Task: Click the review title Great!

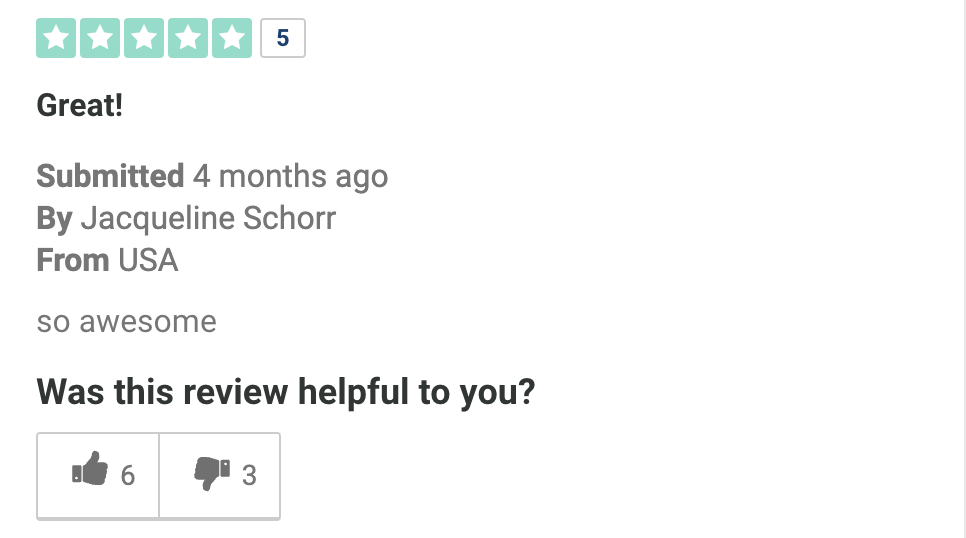Action: (x=79, y=105)
